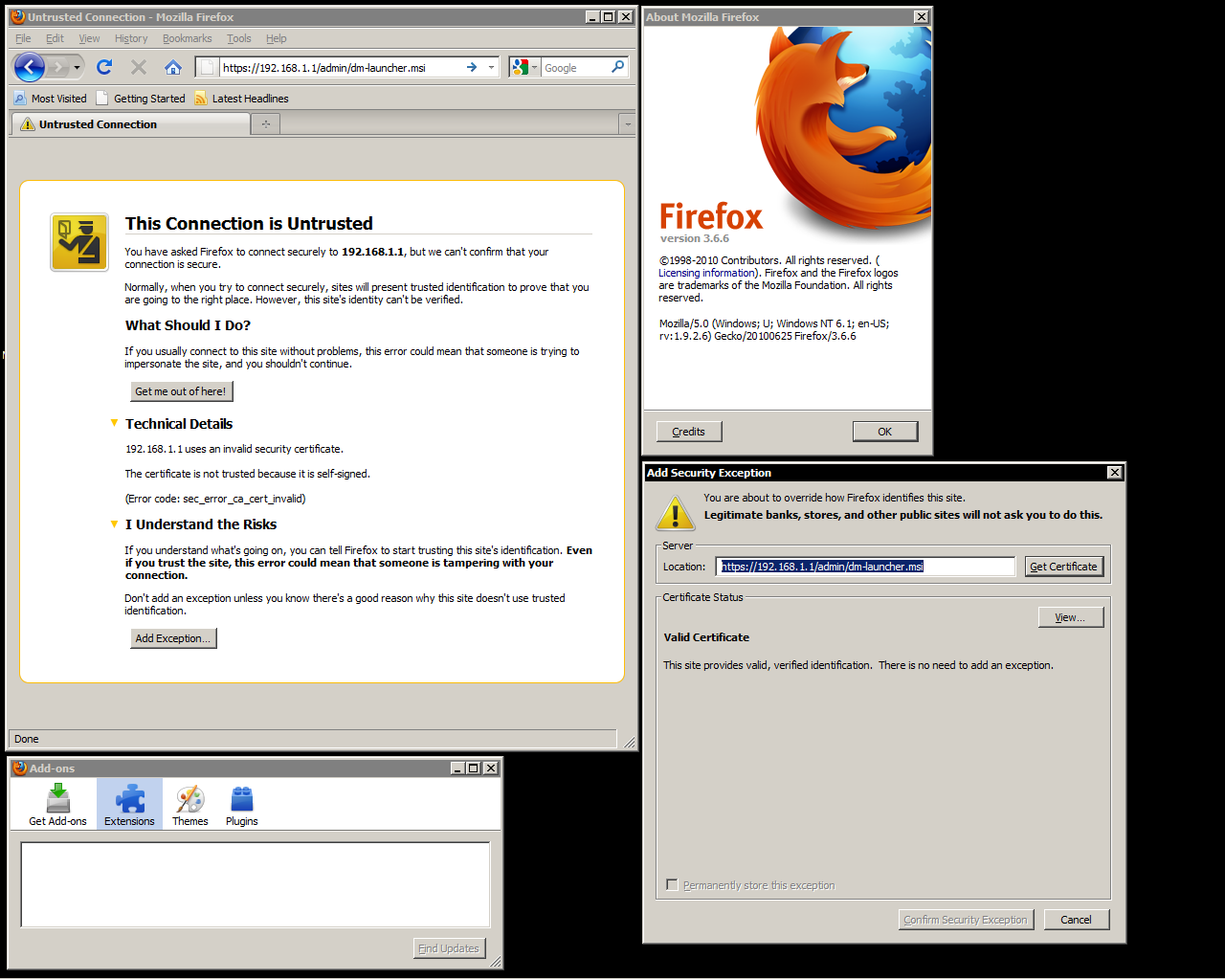Viewport: 1225px width, 980px height.
Task: Click the Add Exception button
Action: click(x=173, y=638)
